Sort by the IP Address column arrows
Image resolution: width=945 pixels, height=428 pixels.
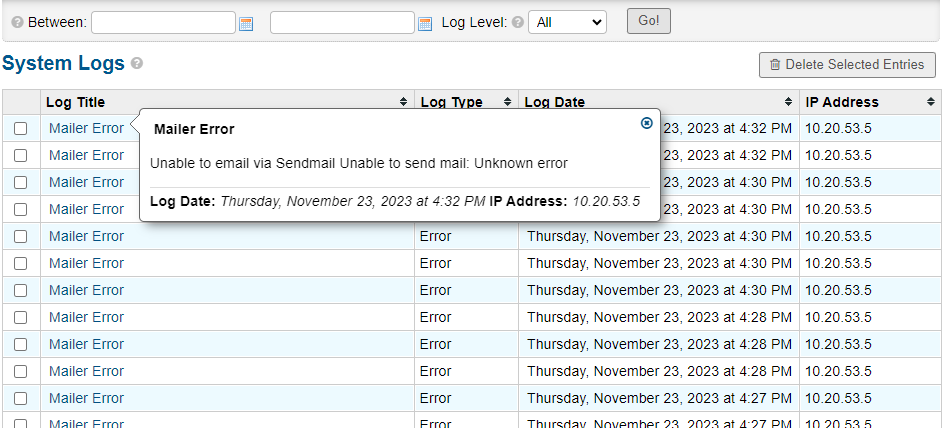coord(931,102)
